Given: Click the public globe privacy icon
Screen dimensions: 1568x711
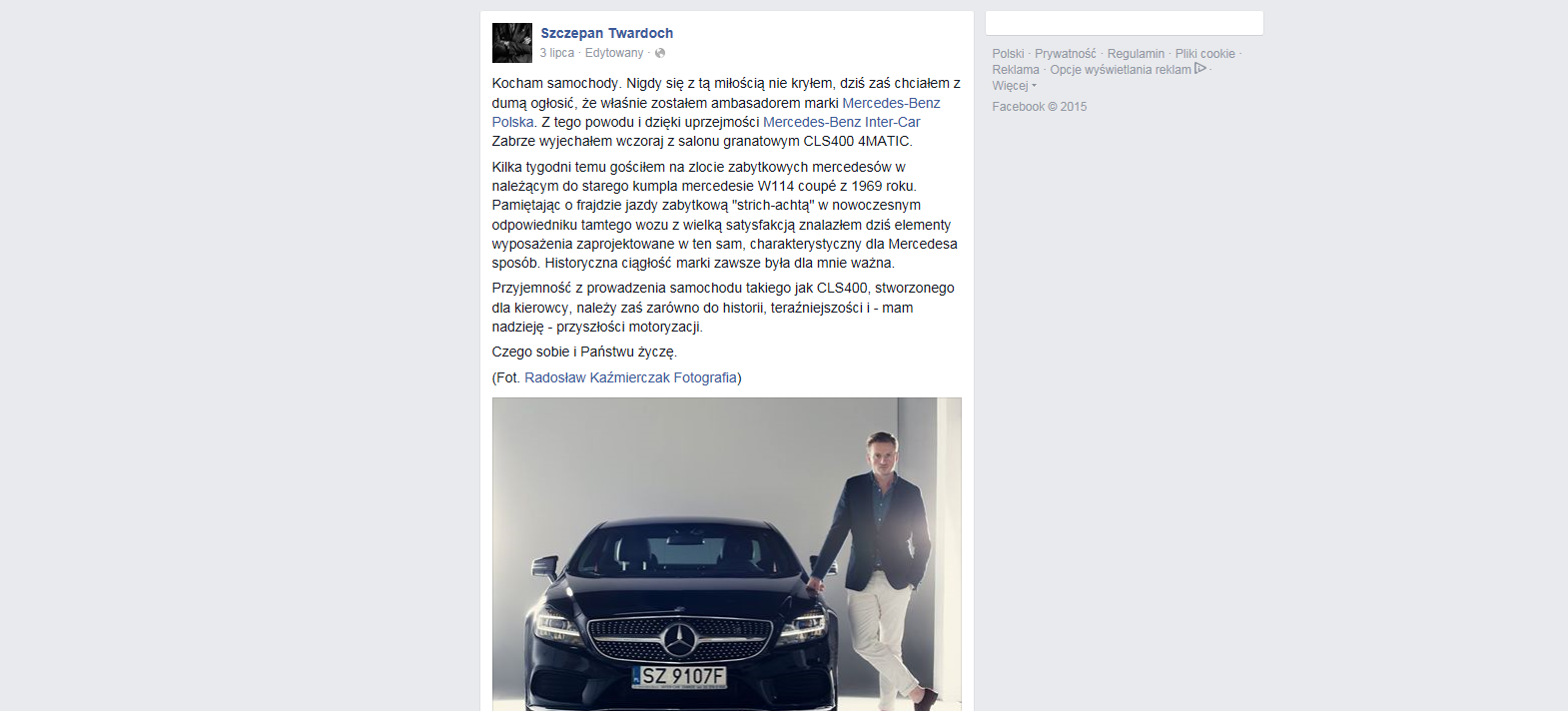Looking at the screenshot, I should point(659,53).
